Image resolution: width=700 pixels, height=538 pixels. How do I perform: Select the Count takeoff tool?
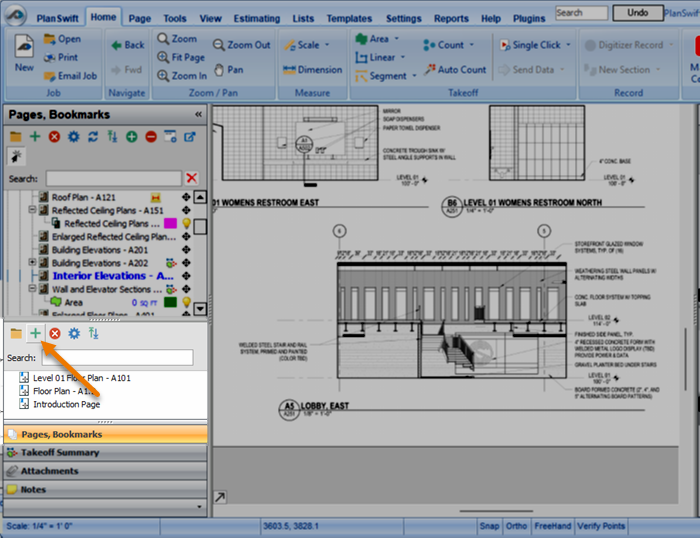tap(443, 45)
